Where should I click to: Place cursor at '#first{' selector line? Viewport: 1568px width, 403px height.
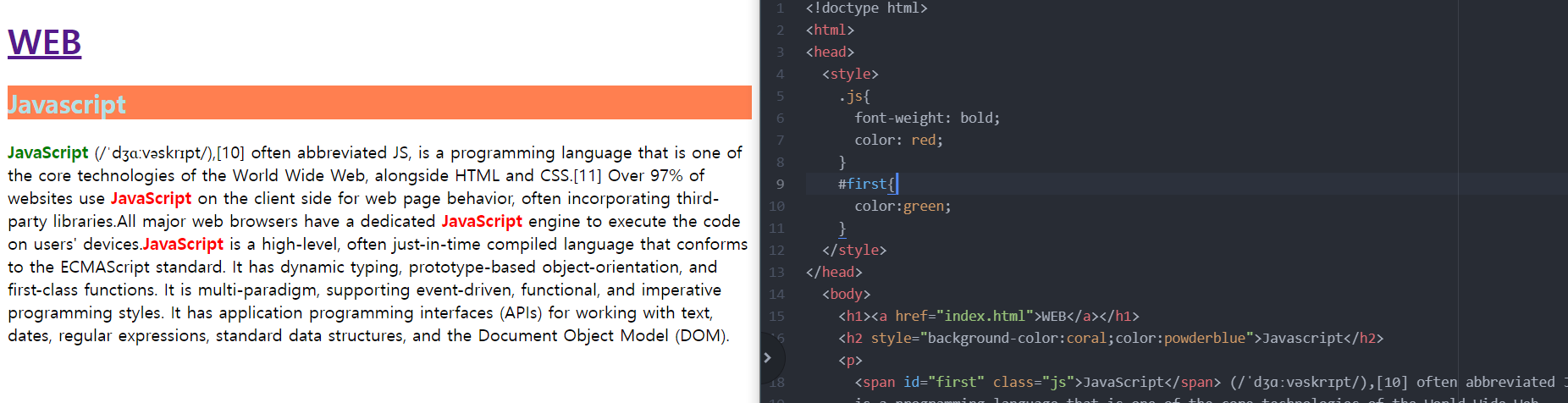[866, 184]
